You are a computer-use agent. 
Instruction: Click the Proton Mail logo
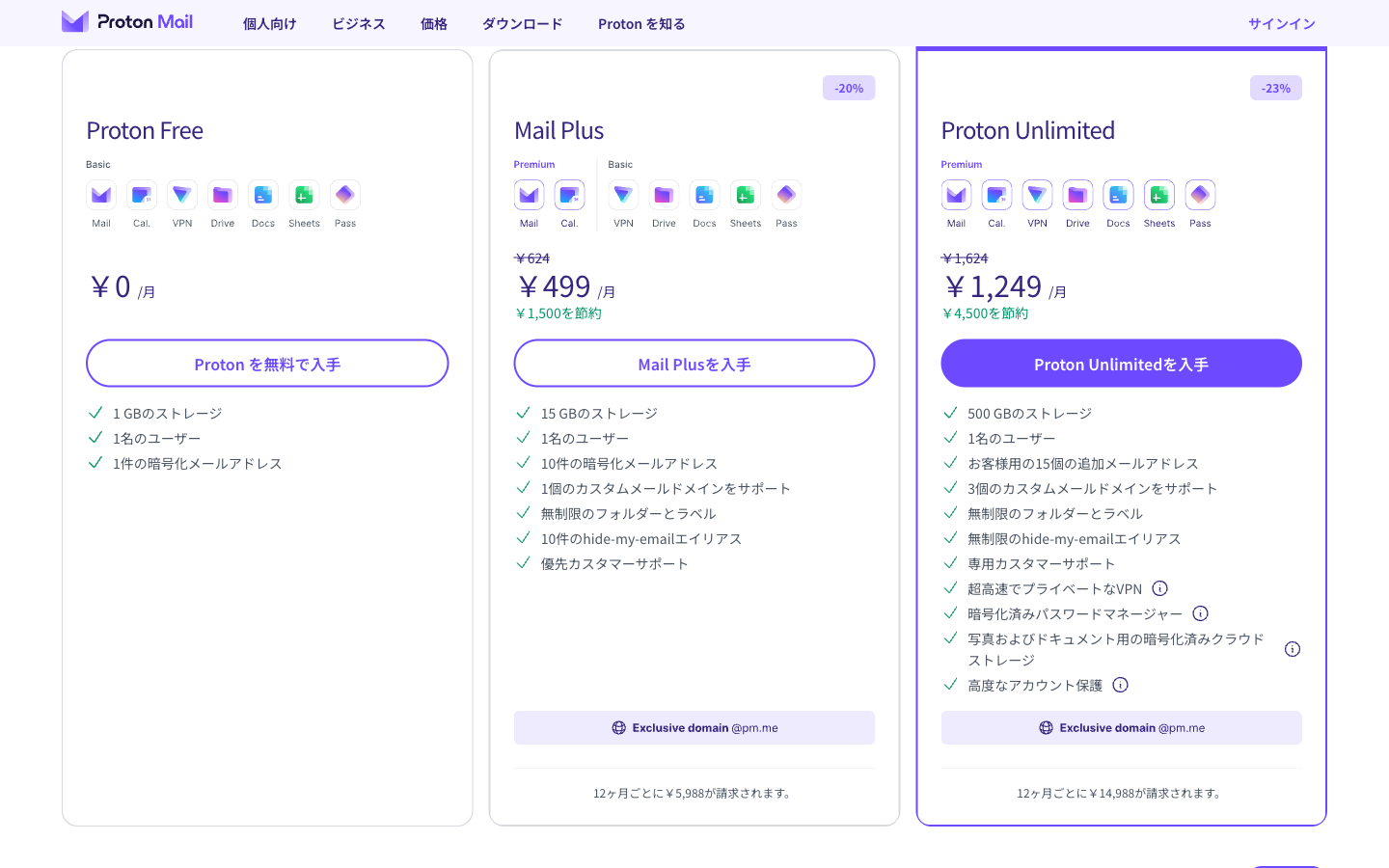[127, 21]
